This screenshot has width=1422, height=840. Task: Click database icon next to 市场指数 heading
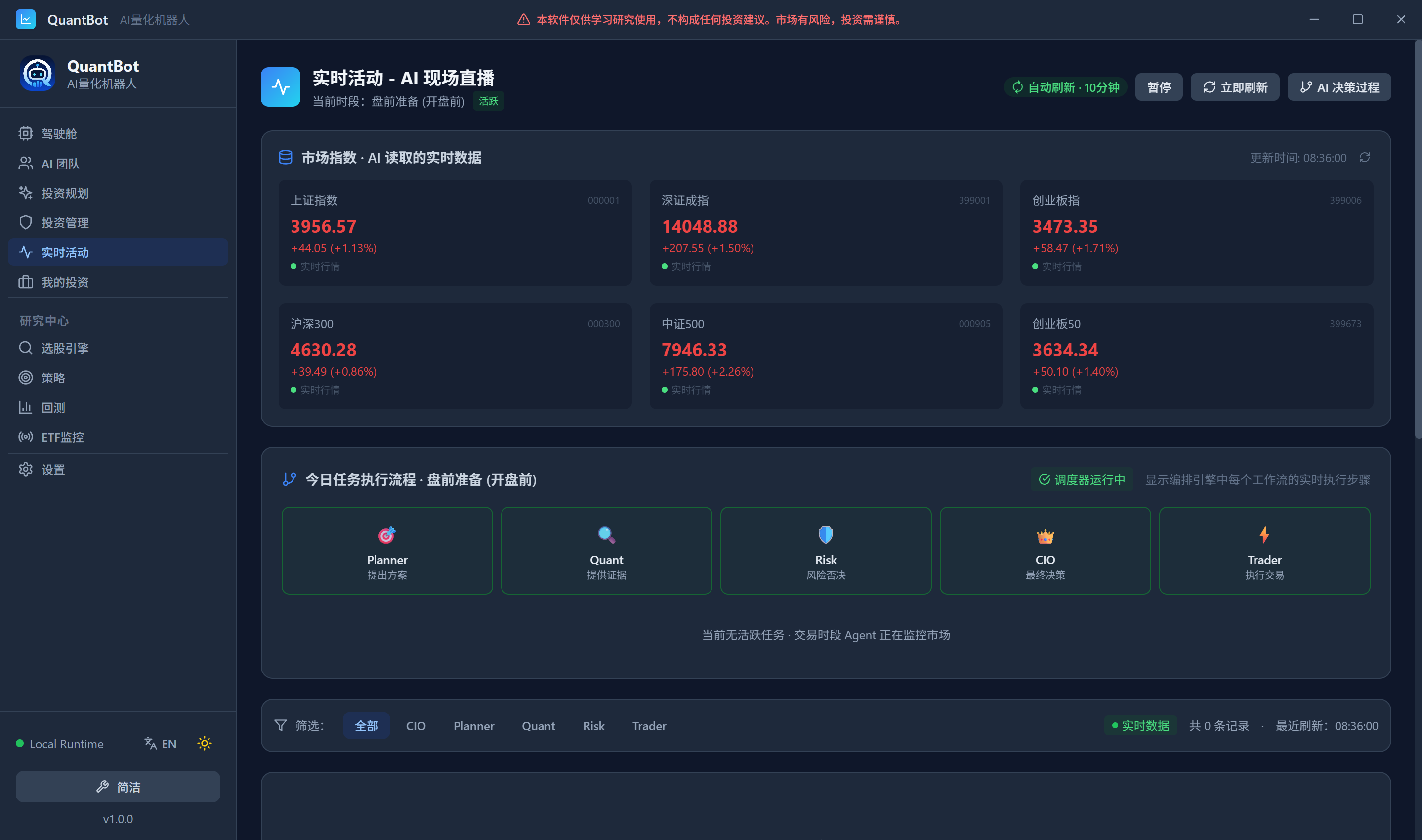[x=286, y=157]
